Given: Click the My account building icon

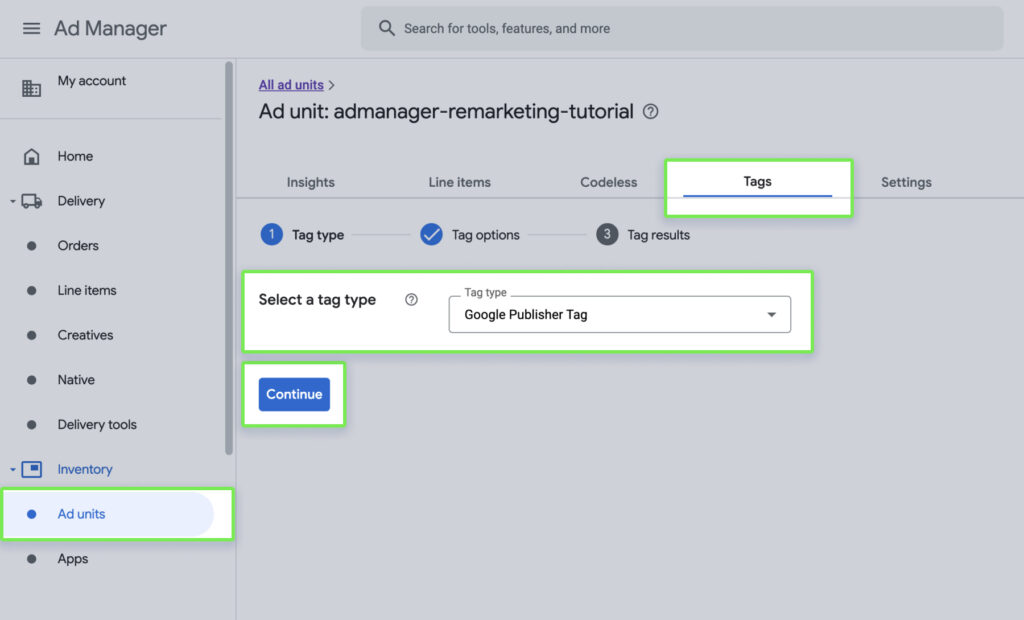Looking at the screenshot, I should [x=32, y=88].
